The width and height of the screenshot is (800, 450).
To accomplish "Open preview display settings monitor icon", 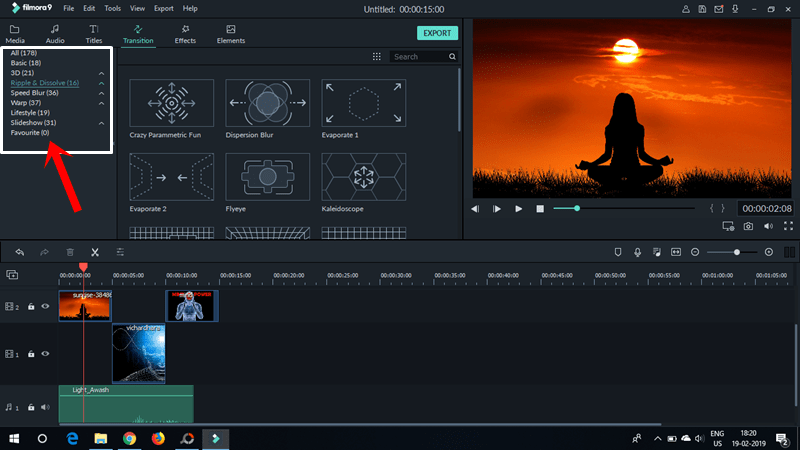I will [x=728, y=226].
